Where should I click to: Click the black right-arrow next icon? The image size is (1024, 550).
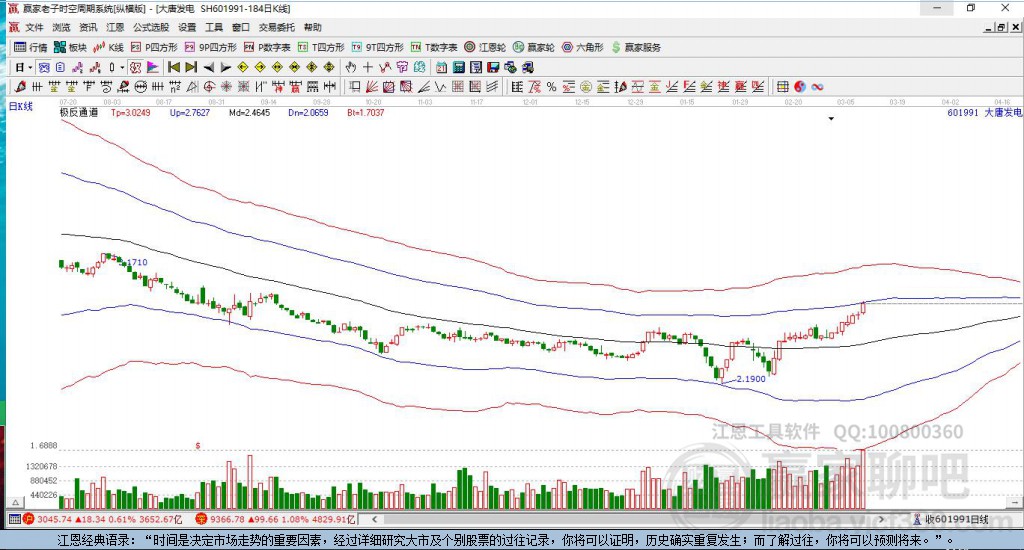pos(225,67)
